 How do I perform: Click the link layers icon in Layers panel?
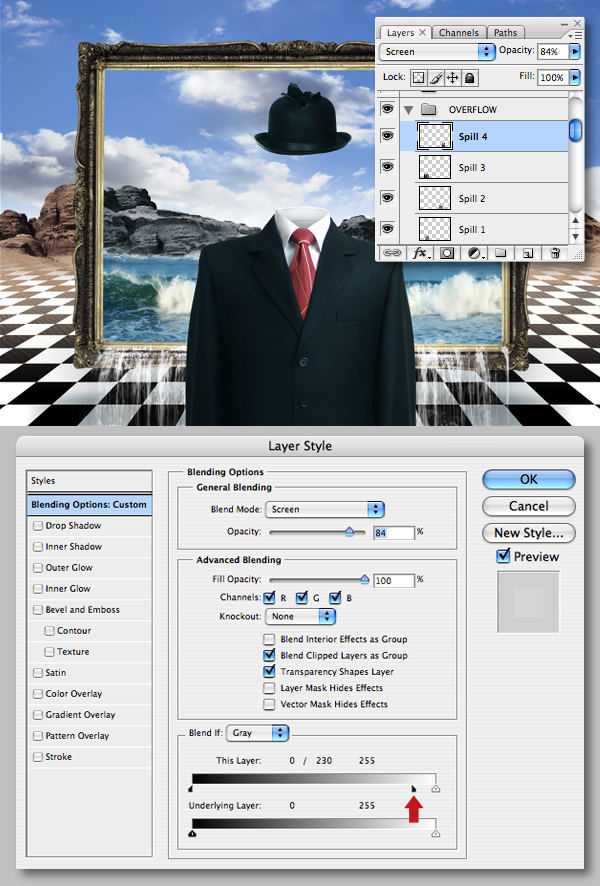tap(392, 253)
